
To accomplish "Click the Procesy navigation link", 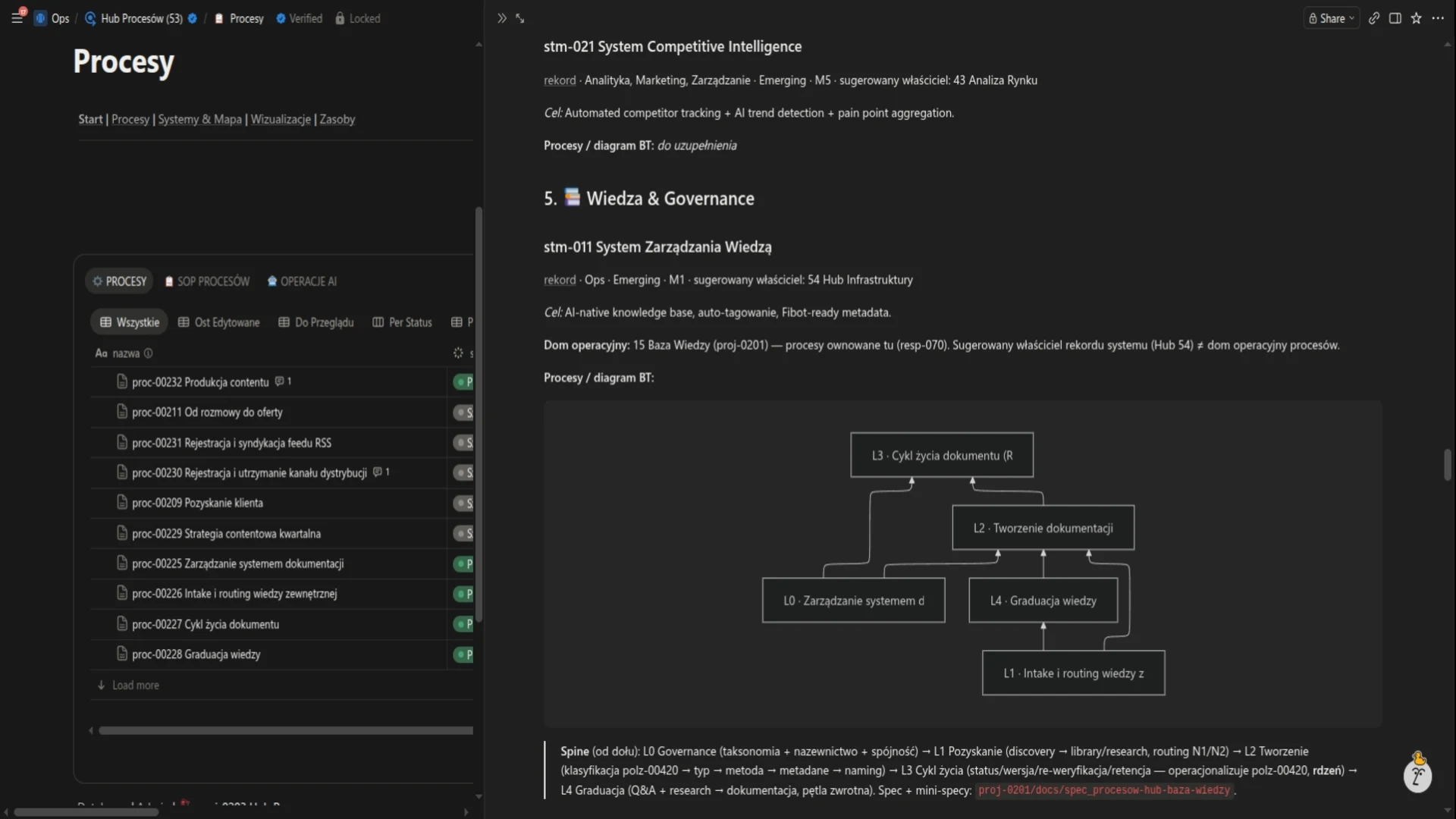I will (130, 119).
